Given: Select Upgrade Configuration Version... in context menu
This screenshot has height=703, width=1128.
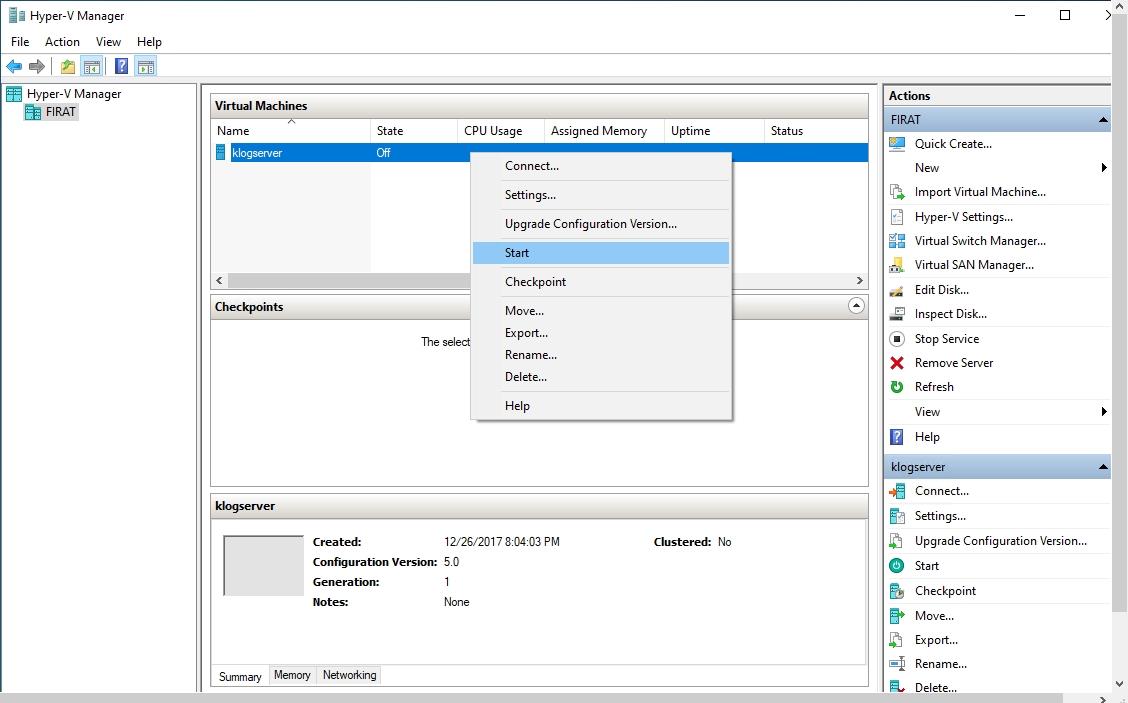Looking at the screenshot, I should coord(601,224).
